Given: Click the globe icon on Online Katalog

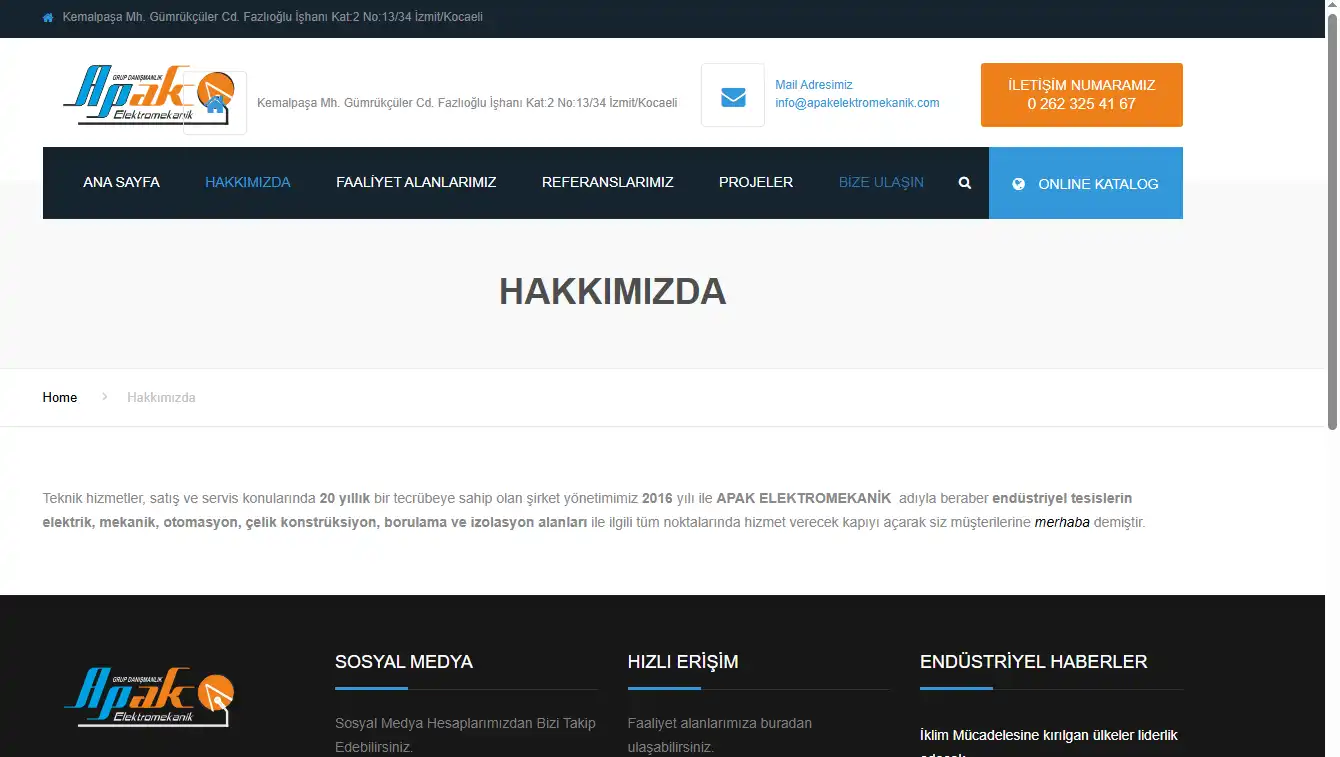Looking at the screenshot, I should click(x=1019, y=184).
